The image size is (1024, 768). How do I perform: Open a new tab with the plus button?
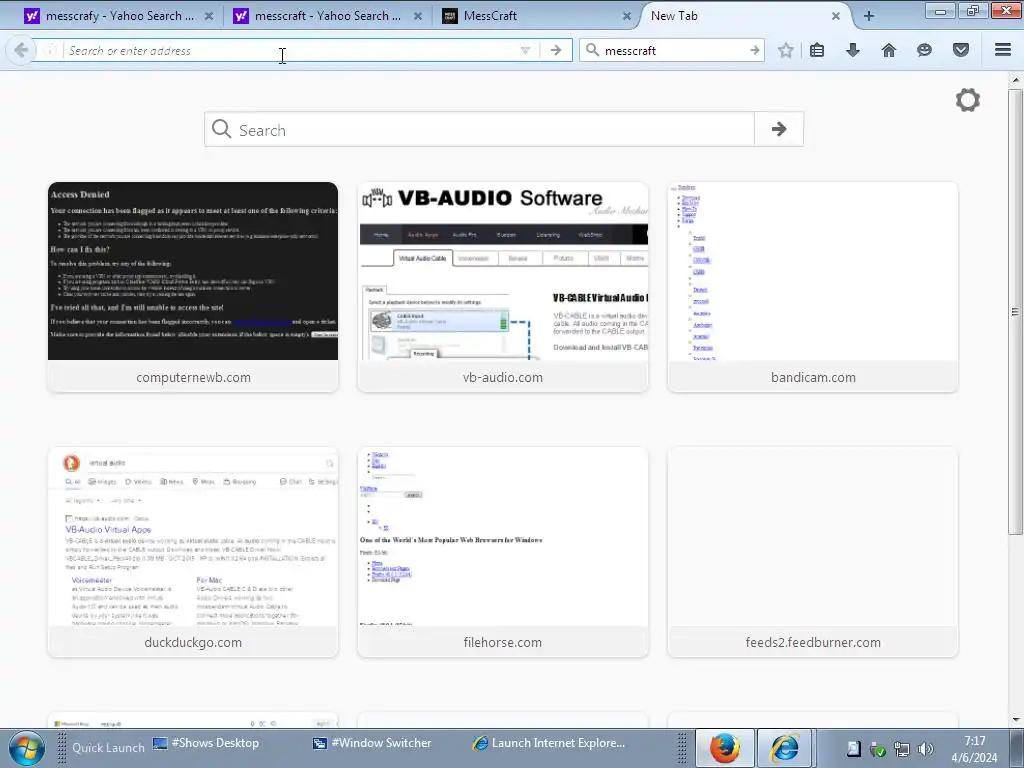pos(869,16)
